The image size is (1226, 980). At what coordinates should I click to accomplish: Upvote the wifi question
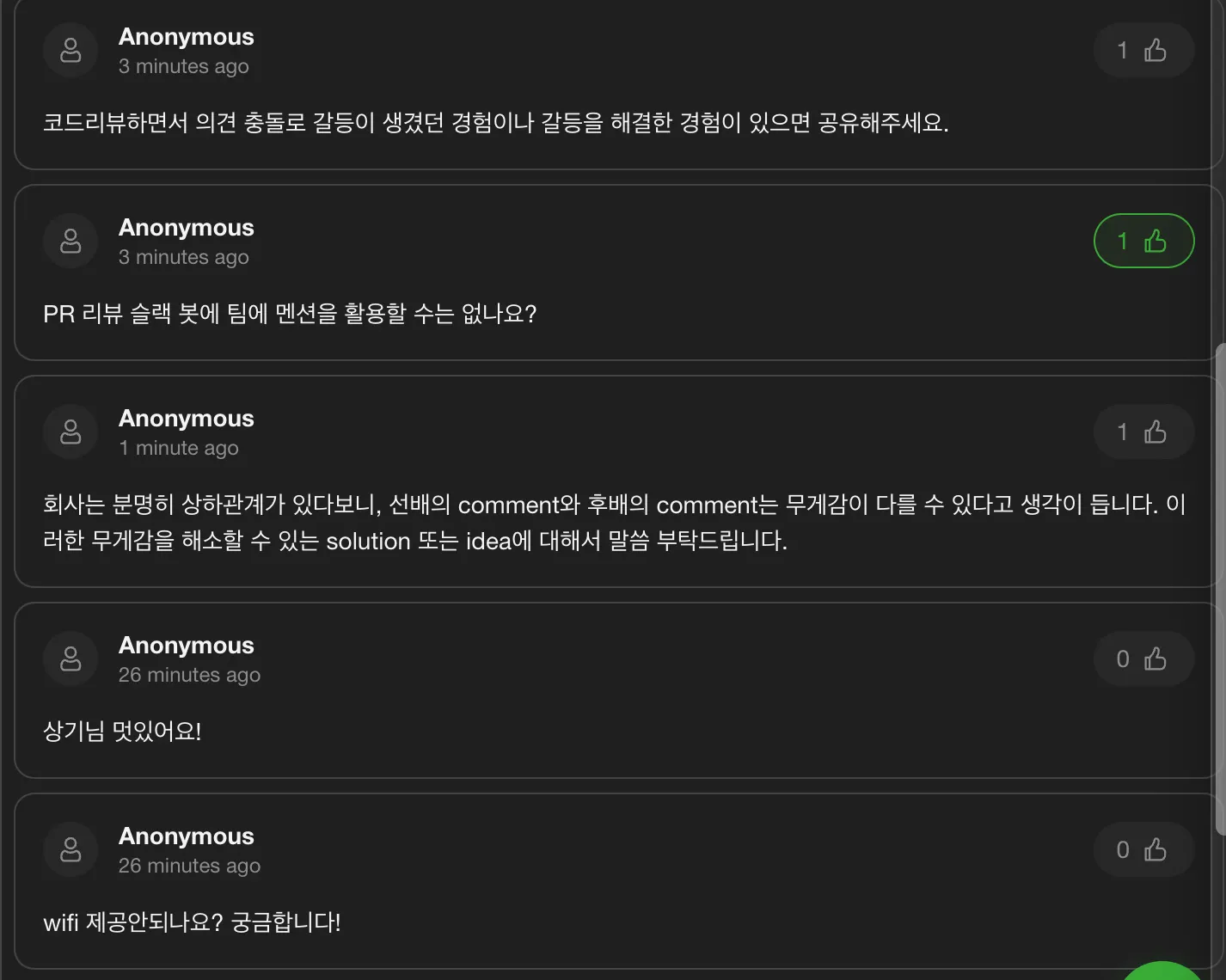[x=1143, y=850]
